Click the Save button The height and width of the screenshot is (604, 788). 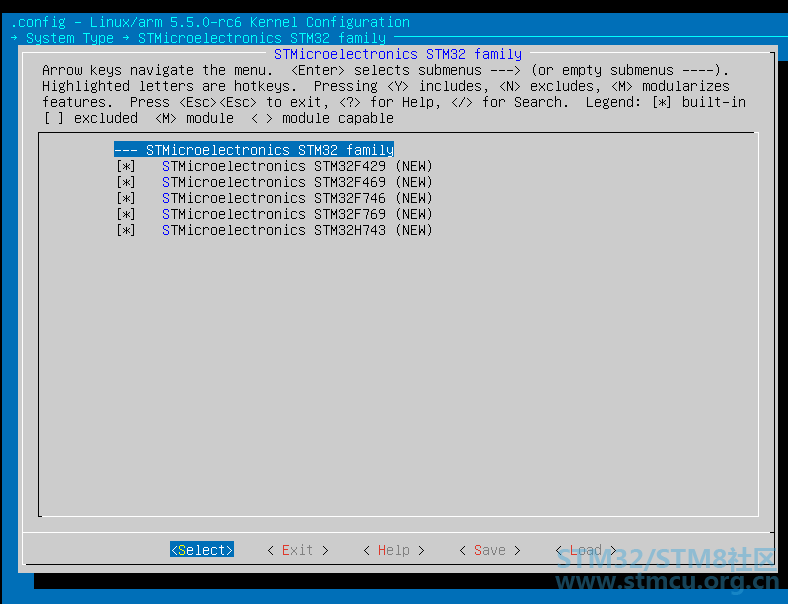tap(490, 550)
